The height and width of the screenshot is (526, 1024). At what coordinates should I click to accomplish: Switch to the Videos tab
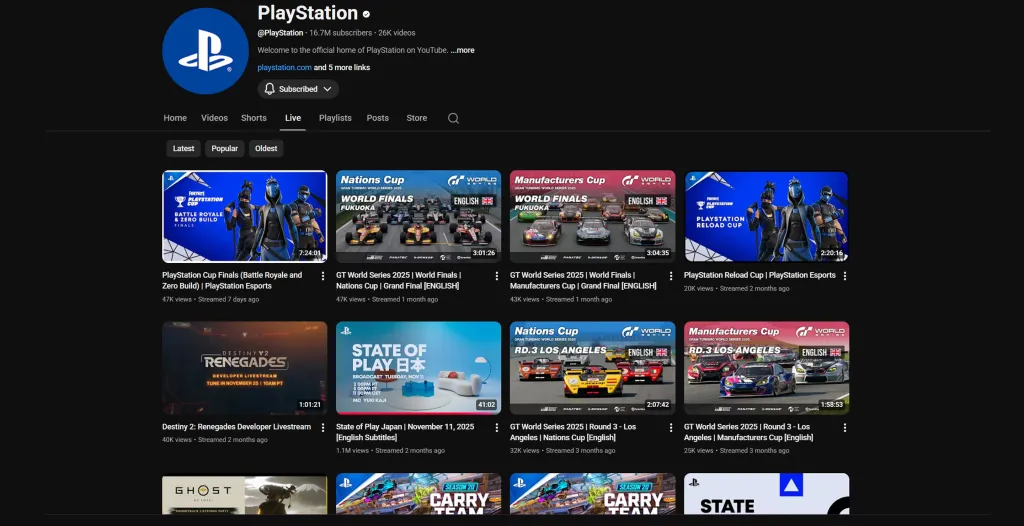[214, 118]
